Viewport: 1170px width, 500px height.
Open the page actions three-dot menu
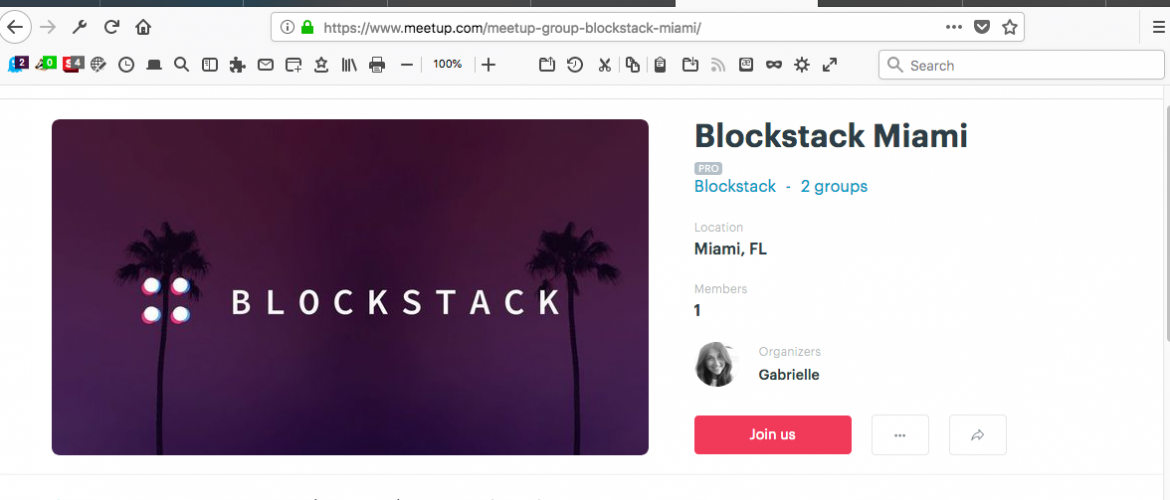pyautogui.click(x=954, y=27)
